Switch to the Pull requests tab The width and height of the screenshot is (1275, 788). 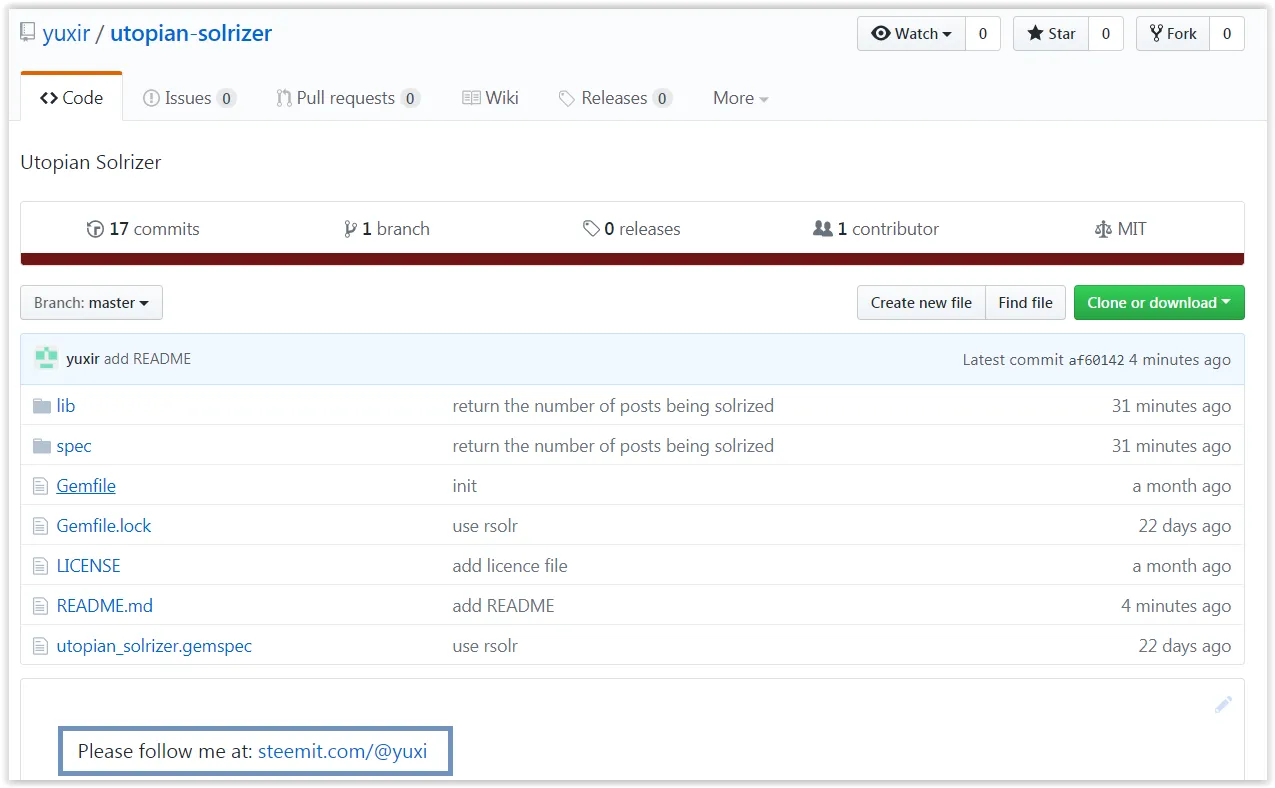348,98
